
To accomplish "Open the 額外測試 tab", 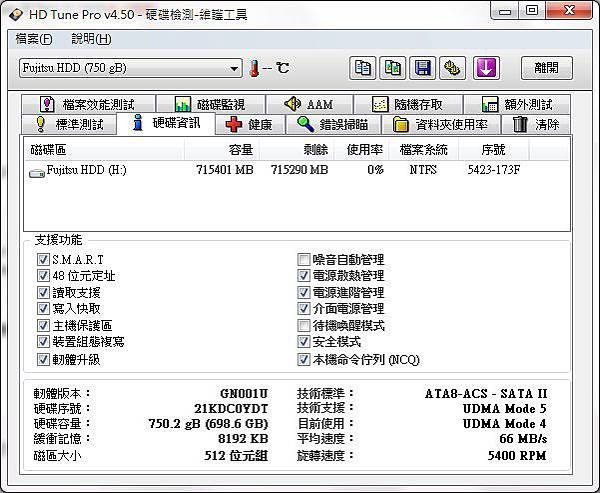I will [x=517, y=104].
